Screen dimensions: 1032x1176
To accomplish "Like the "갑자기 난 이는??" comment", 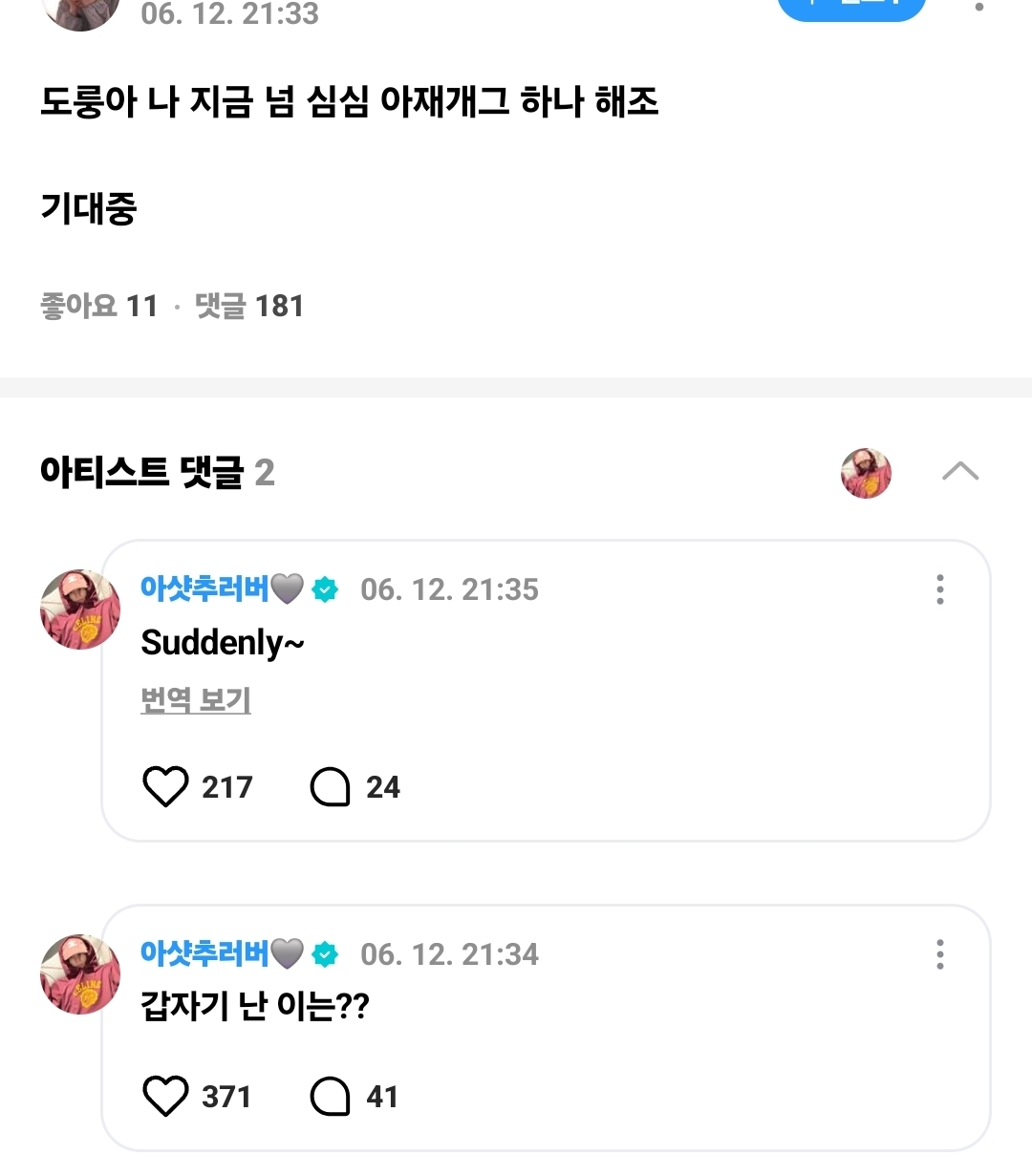I will click(165, 1097).
